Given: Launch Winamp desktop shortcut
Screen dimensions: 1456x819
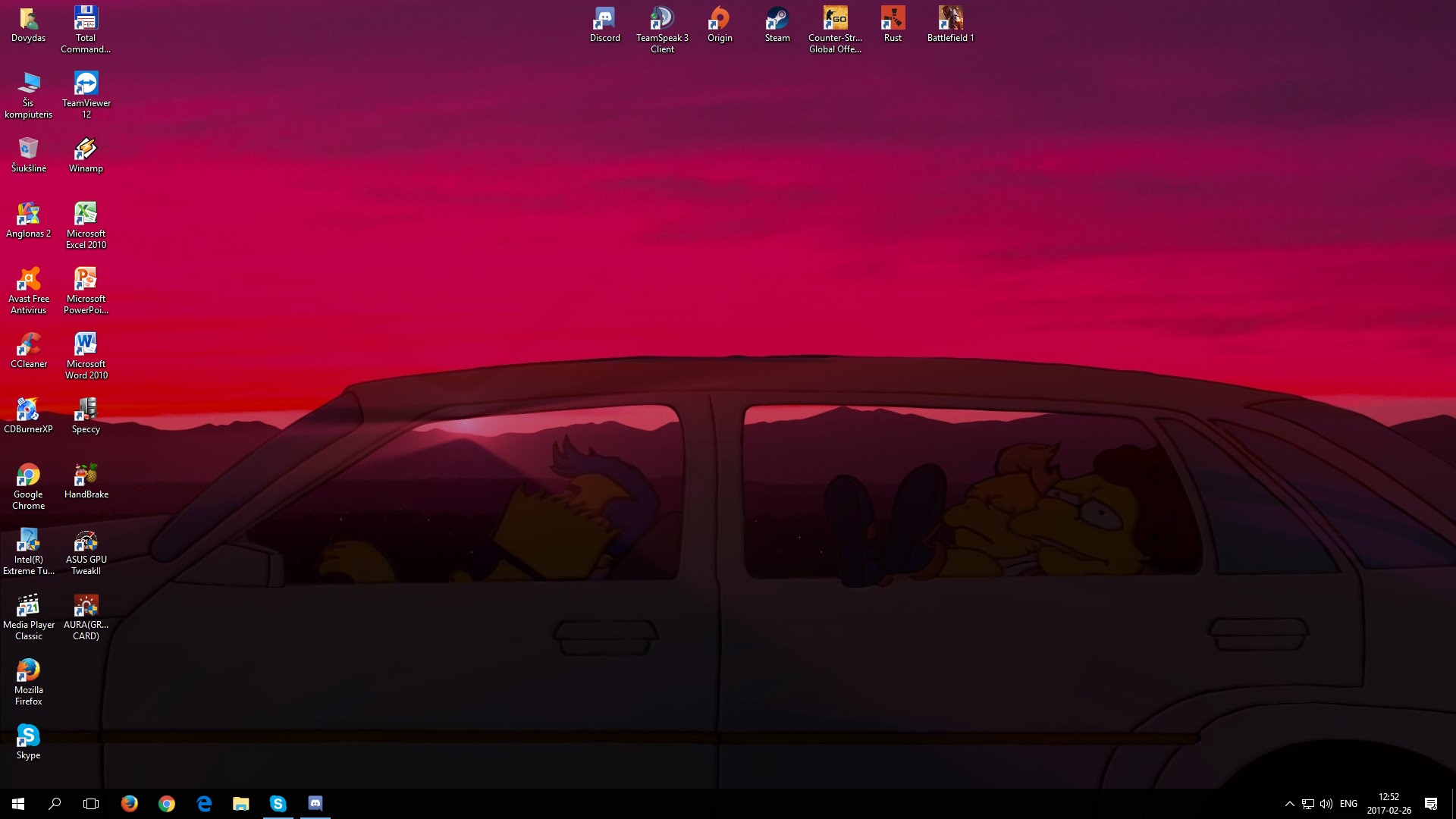Looking at the screenshot, I should [x=86, y=155].
